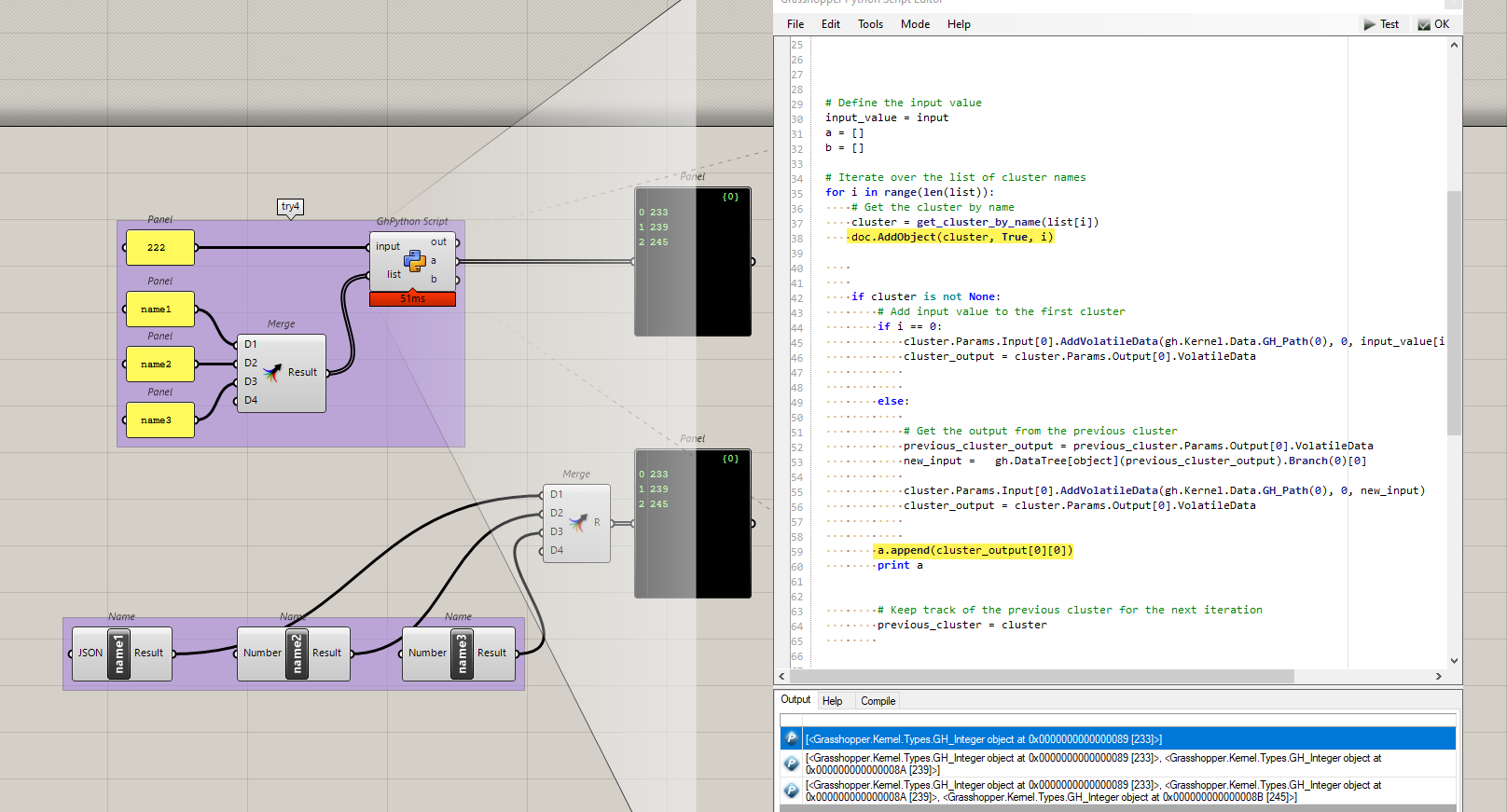This screenshot has height=812, width=1507.
Task: Click the name1 cluster with JSON input
Action: point(118,654)
